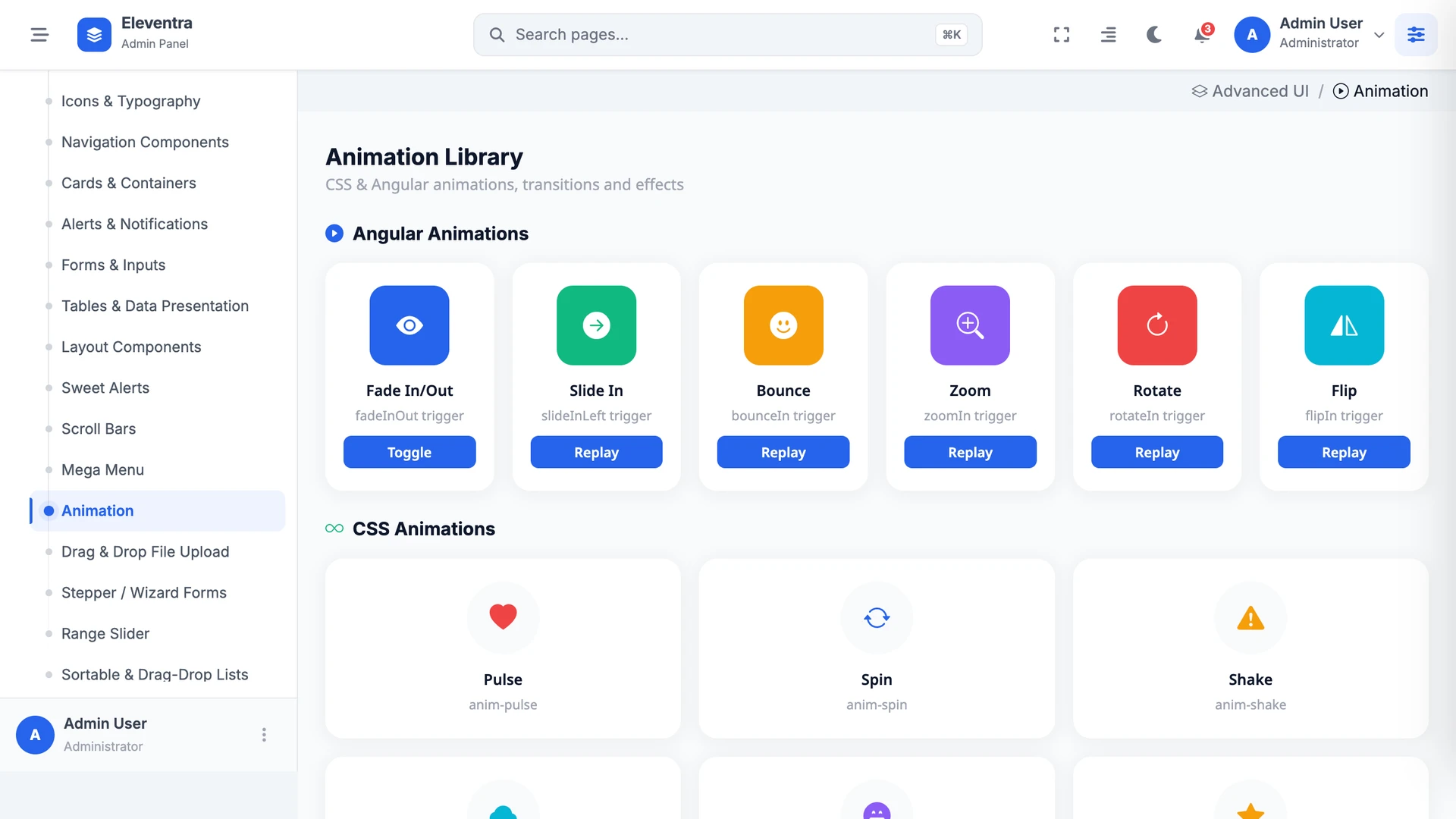1456x819 pixels.
Task: Click the sidebar footer Admin User avatar
Action: pyautogui.click(x=35, y=735)
